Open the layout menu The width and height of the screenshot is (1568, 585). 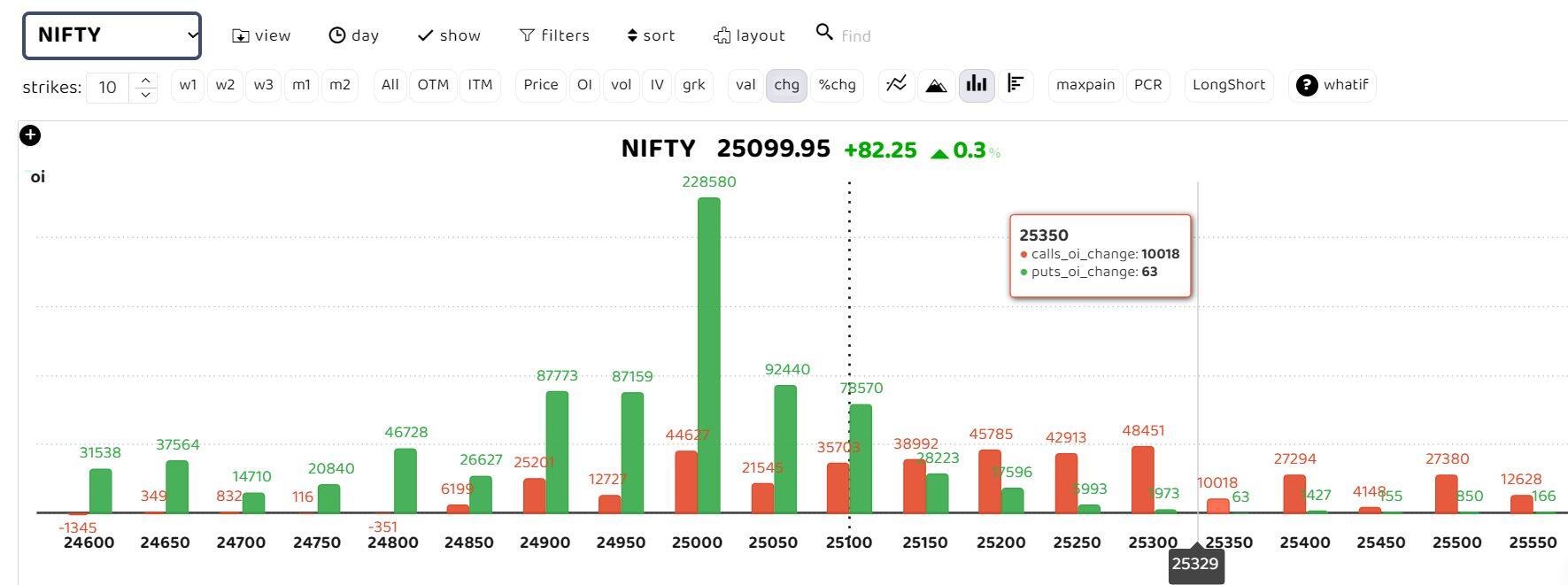749,35
